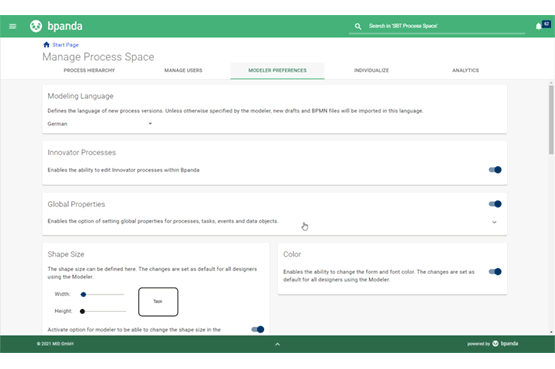Expand the Global Properties section chevron

[494, 222]
